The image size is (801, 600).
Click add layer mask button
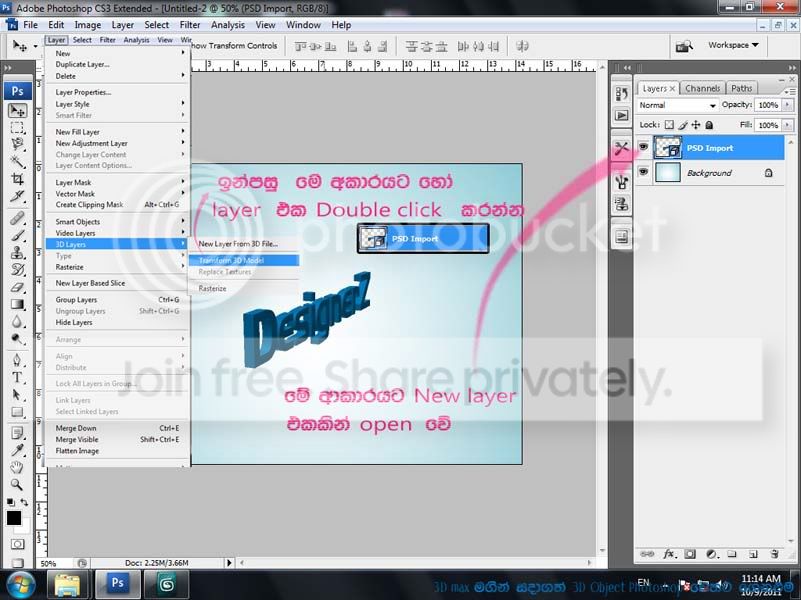point(690,554)
